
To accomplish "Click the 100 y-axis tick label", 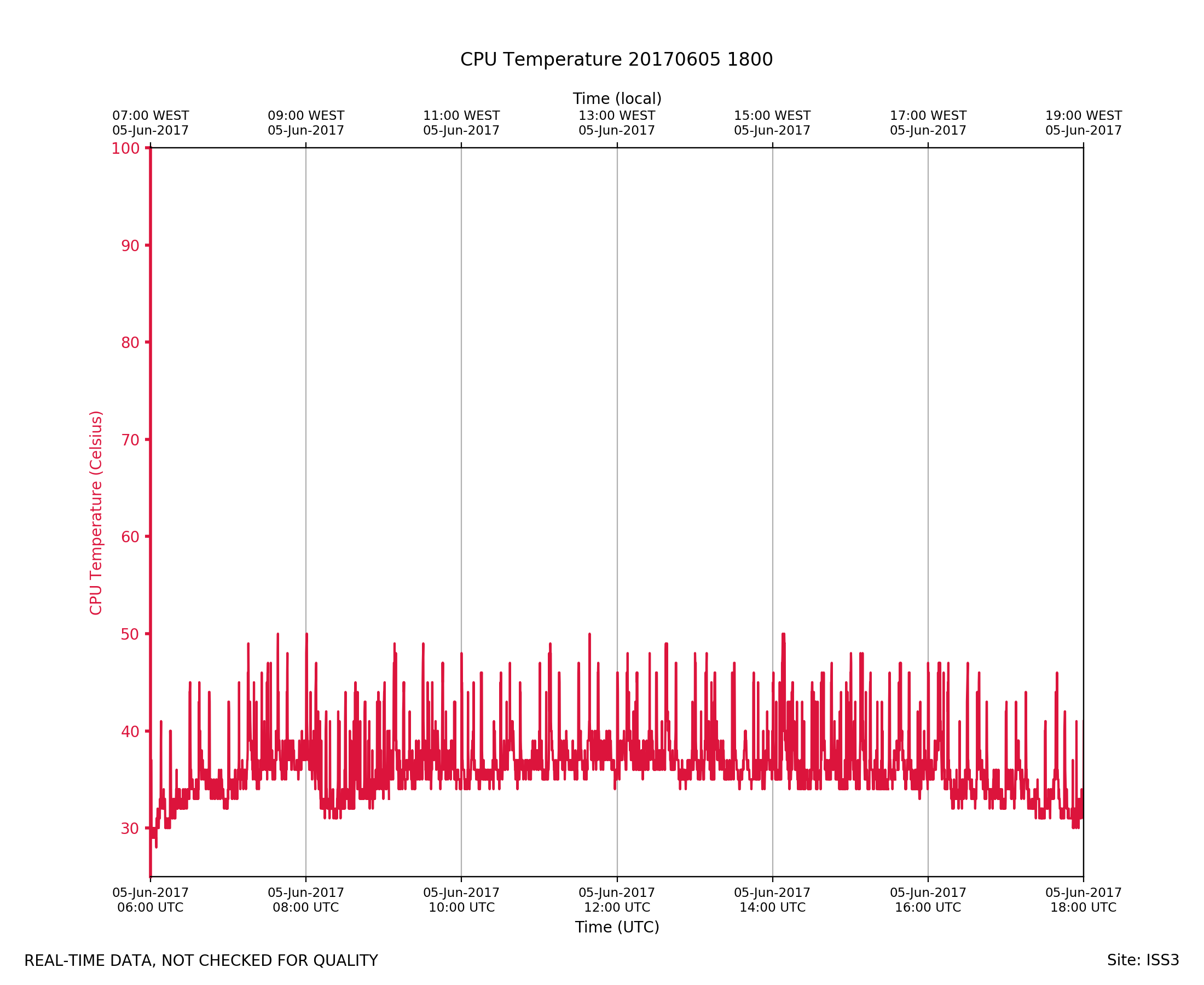I will click(125, 149).
